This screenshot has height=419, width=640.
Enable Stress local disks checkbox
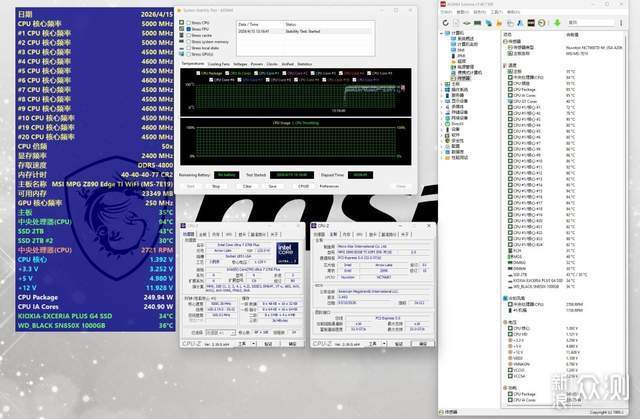pyautogui.click(x=189, y=48)
